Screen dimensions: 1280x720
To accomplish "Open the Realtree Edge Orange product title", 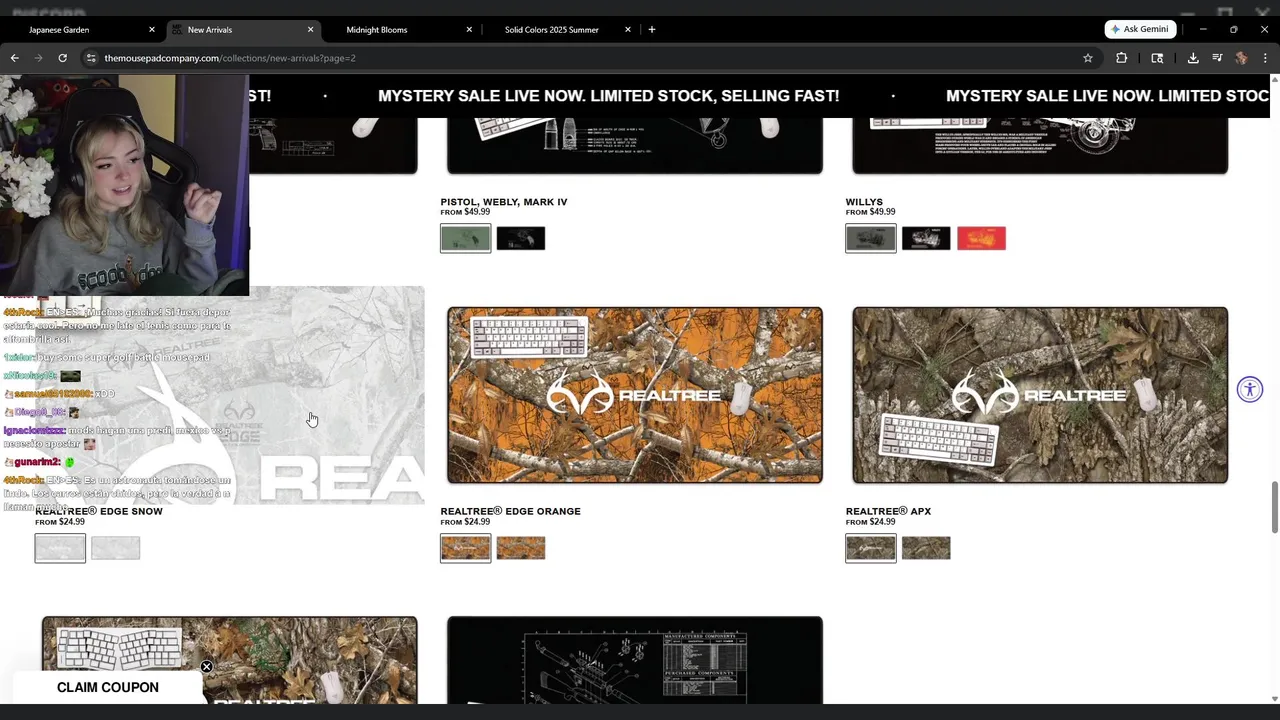I will coord(510,511).
